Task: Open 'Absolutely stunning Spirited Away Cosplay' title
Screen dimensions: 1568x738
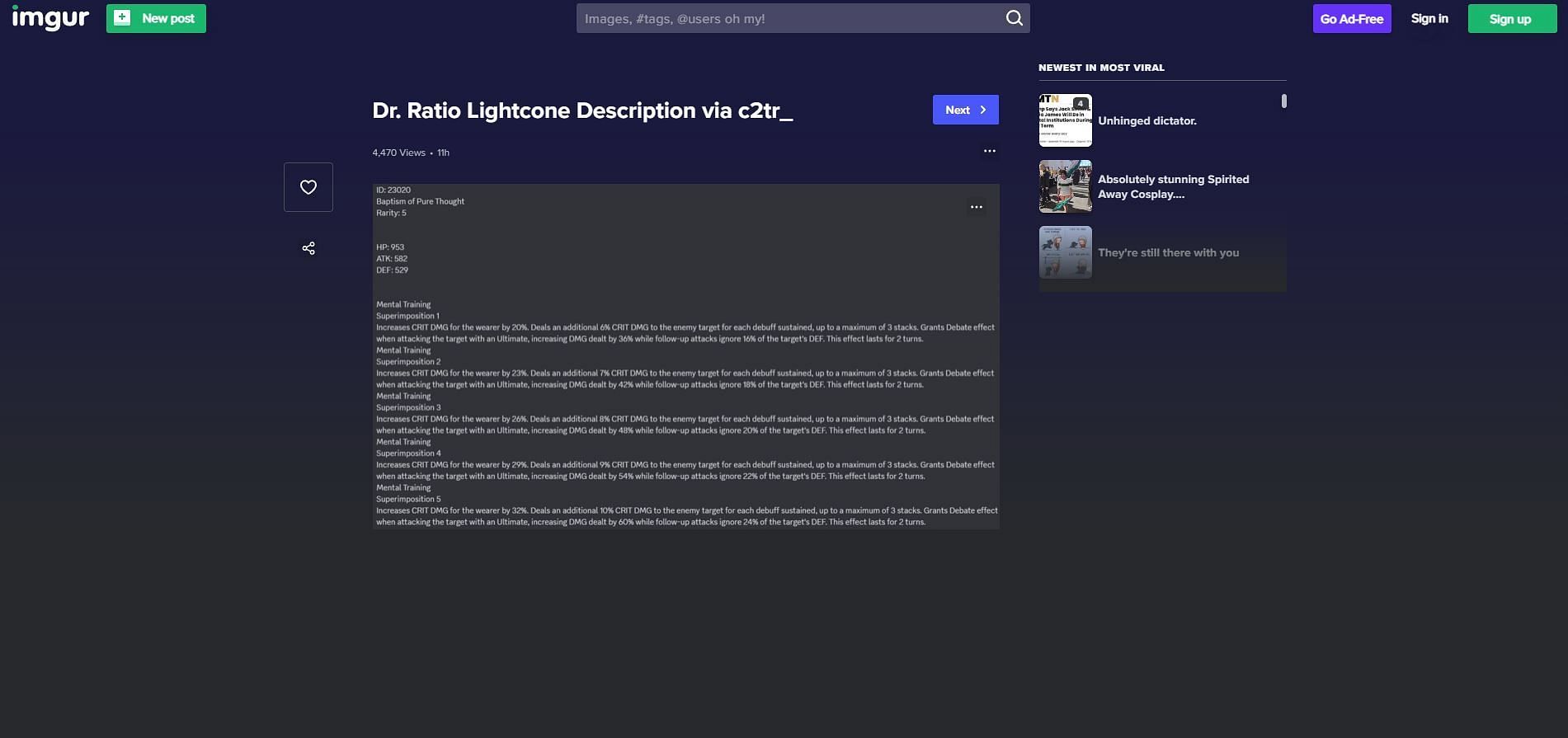Action: [x=1173, y=186]
